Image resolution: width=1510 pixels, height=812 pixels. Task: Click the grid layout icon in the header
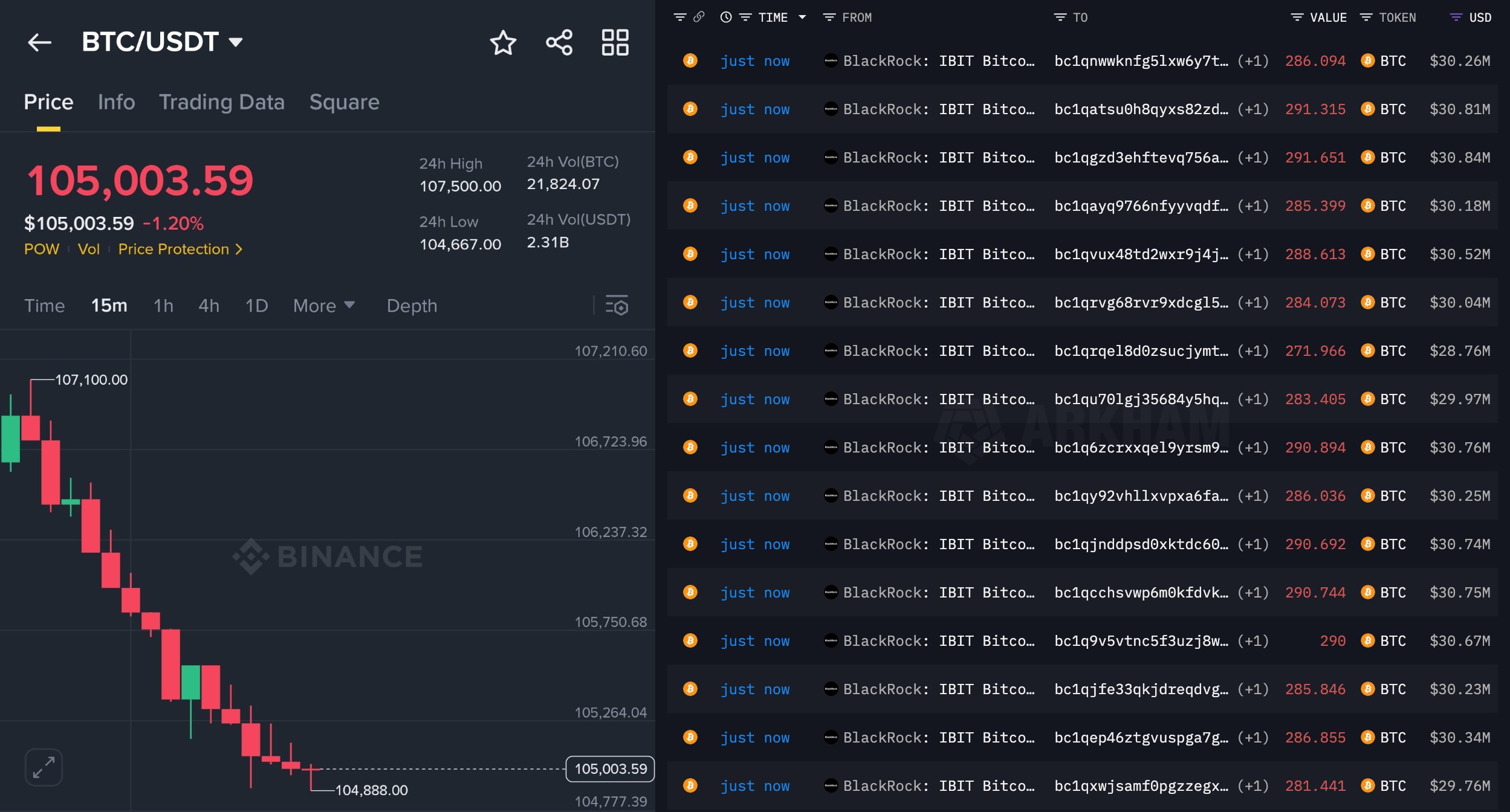[x=615, y=42]
